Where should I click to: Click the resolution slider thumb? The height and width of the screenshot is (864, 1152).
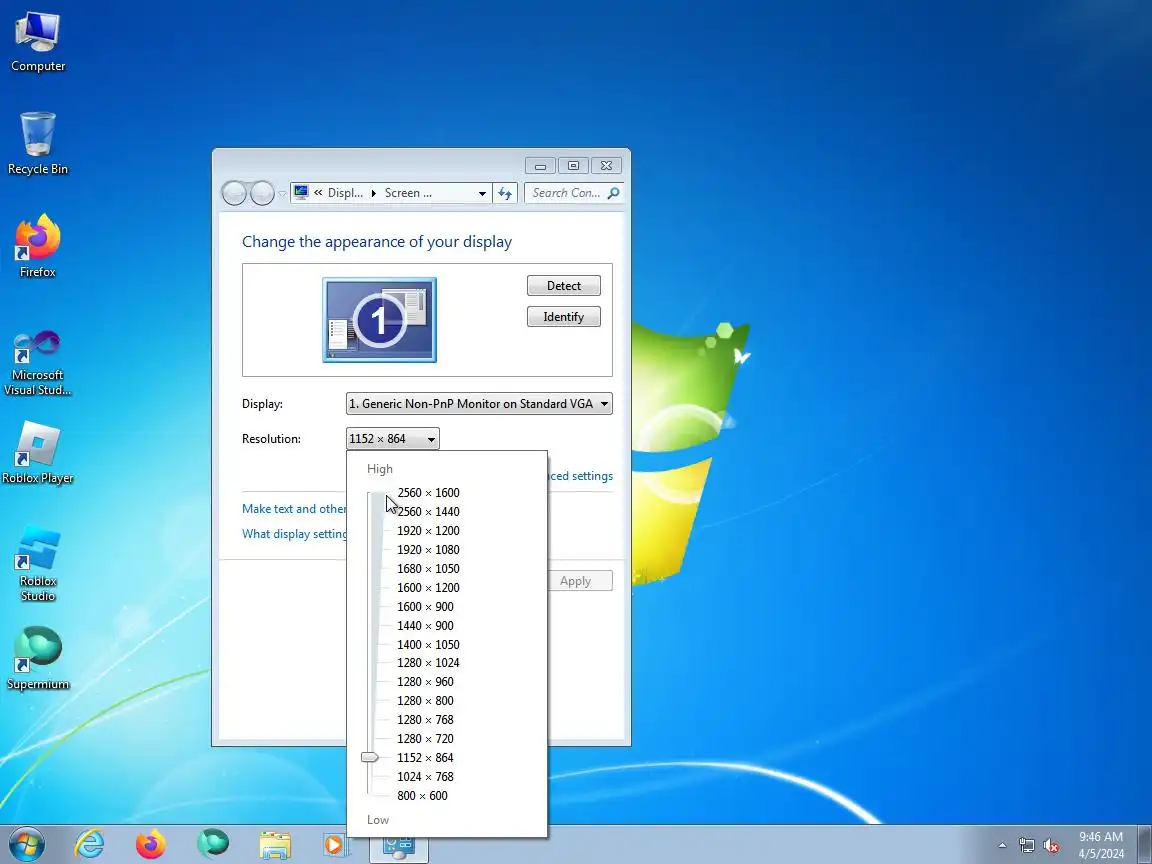click(x=370, y=757)
